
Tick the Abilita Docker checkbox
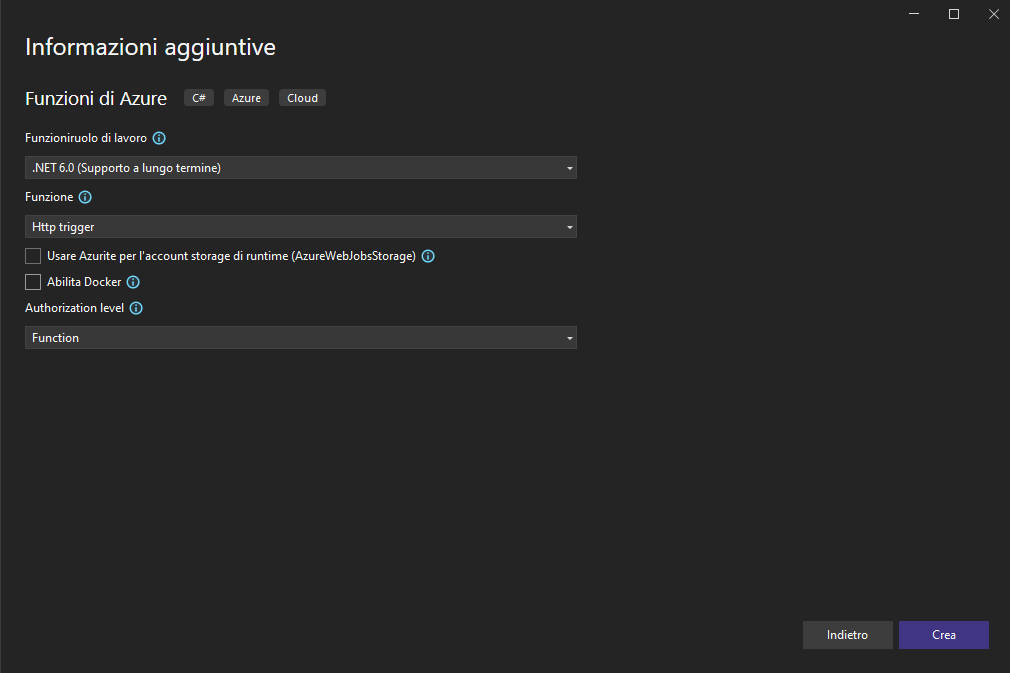click(x=33, y=282)
